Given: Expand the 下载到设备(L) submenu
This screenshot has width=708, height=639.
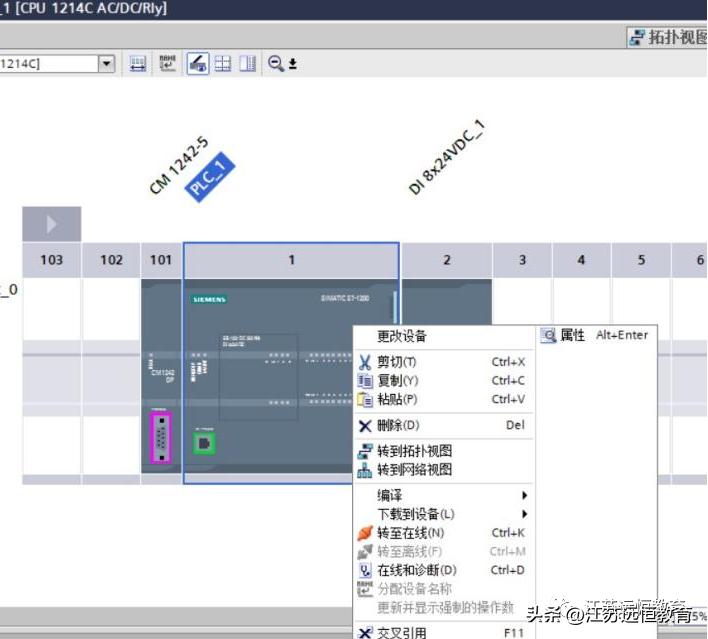Looking at the screenshot, I should [442, 514].
